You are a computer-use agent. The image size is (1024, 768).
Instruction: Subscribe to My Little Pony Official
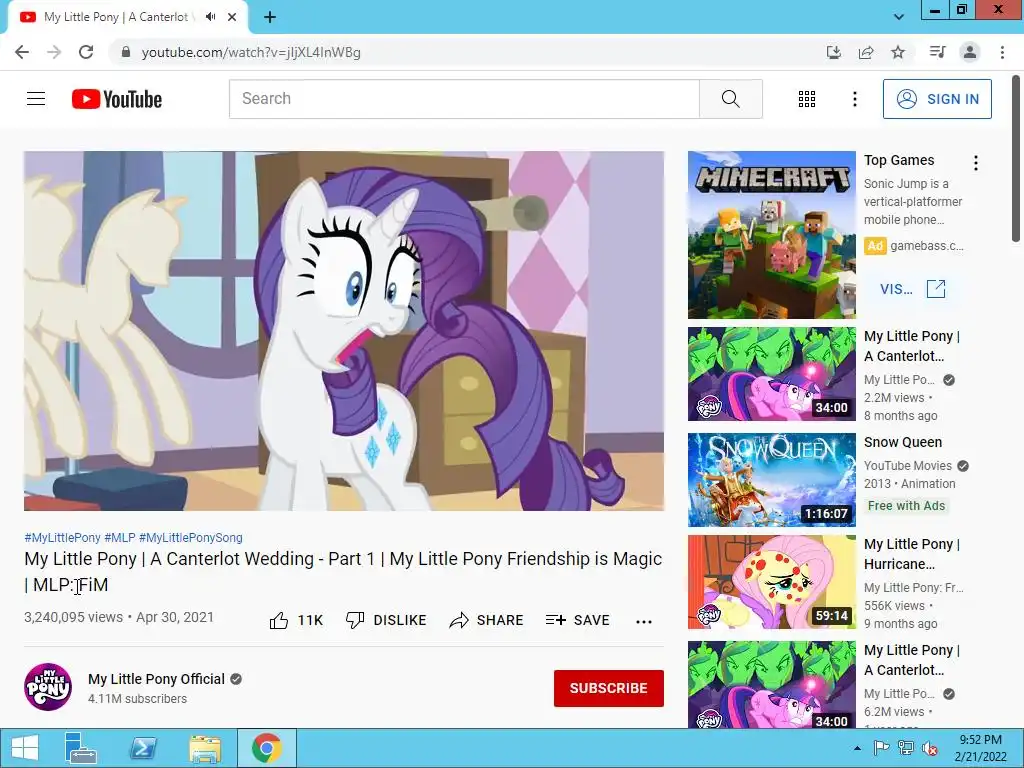click(609, 688)
